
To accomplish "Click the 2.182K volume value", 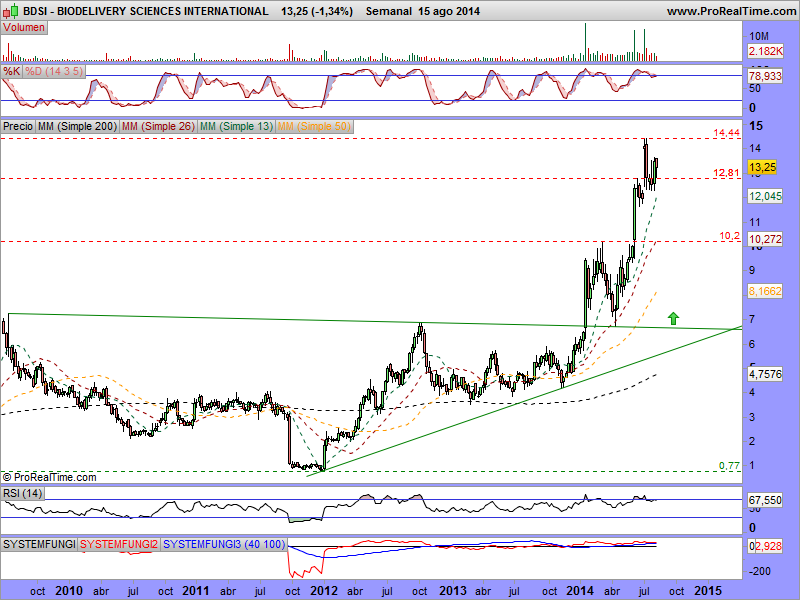I will coord(766,51).
